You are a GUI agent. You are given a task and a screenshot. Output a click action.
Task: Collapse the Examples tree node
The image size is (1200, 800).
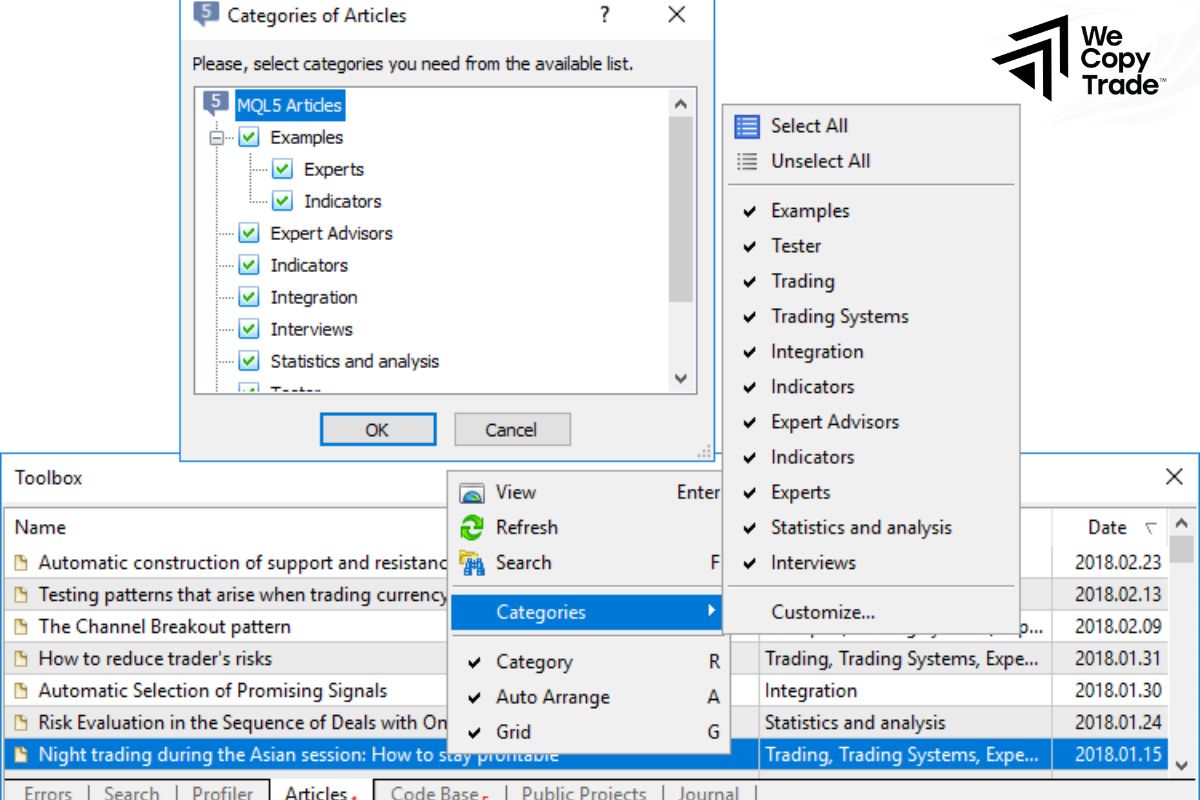pyautogui.click(x=216, y=138)
